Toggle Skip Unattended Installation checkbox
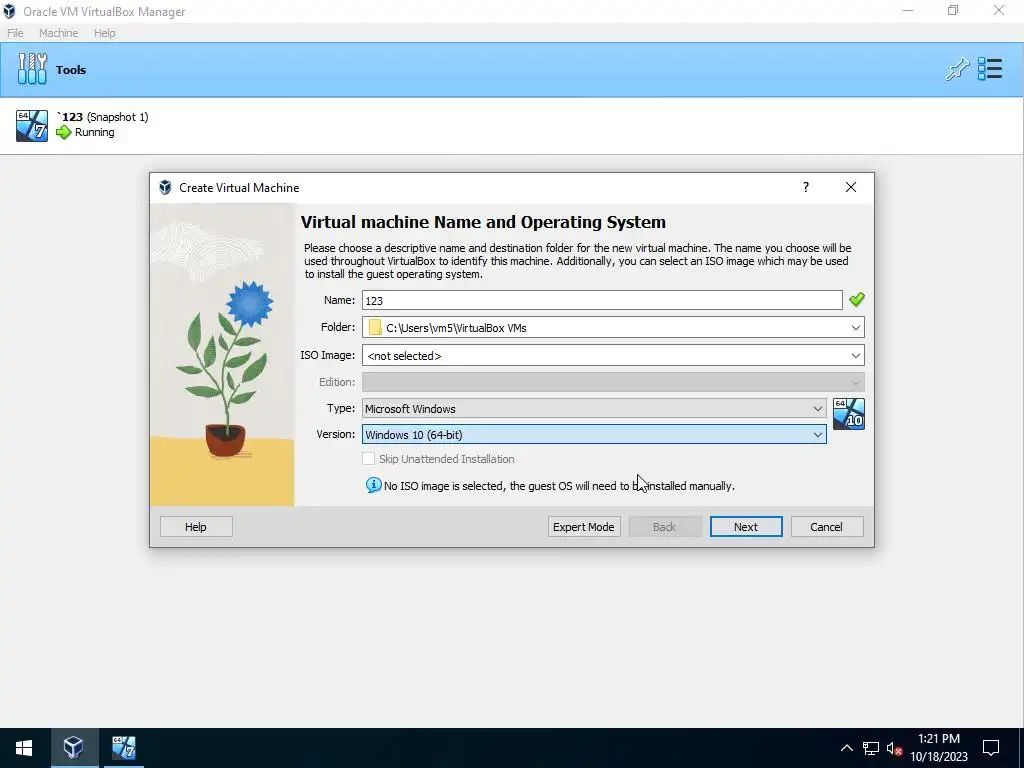The width and height of the screenshot is (1024, 768). click(369, 459)
